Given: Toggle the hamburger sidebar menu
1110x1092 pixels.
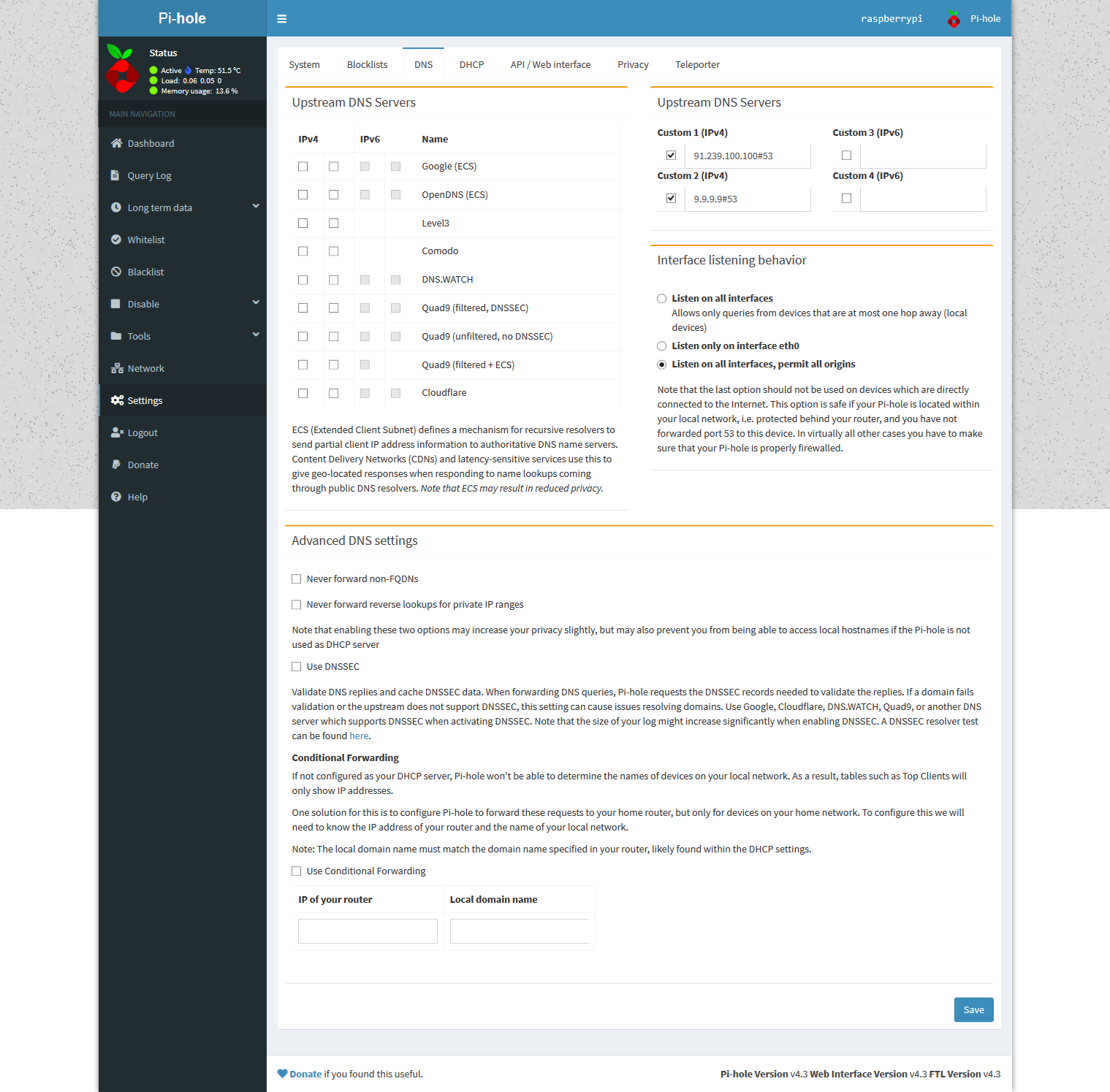Looking at the screenshot, I should point(282,19).
